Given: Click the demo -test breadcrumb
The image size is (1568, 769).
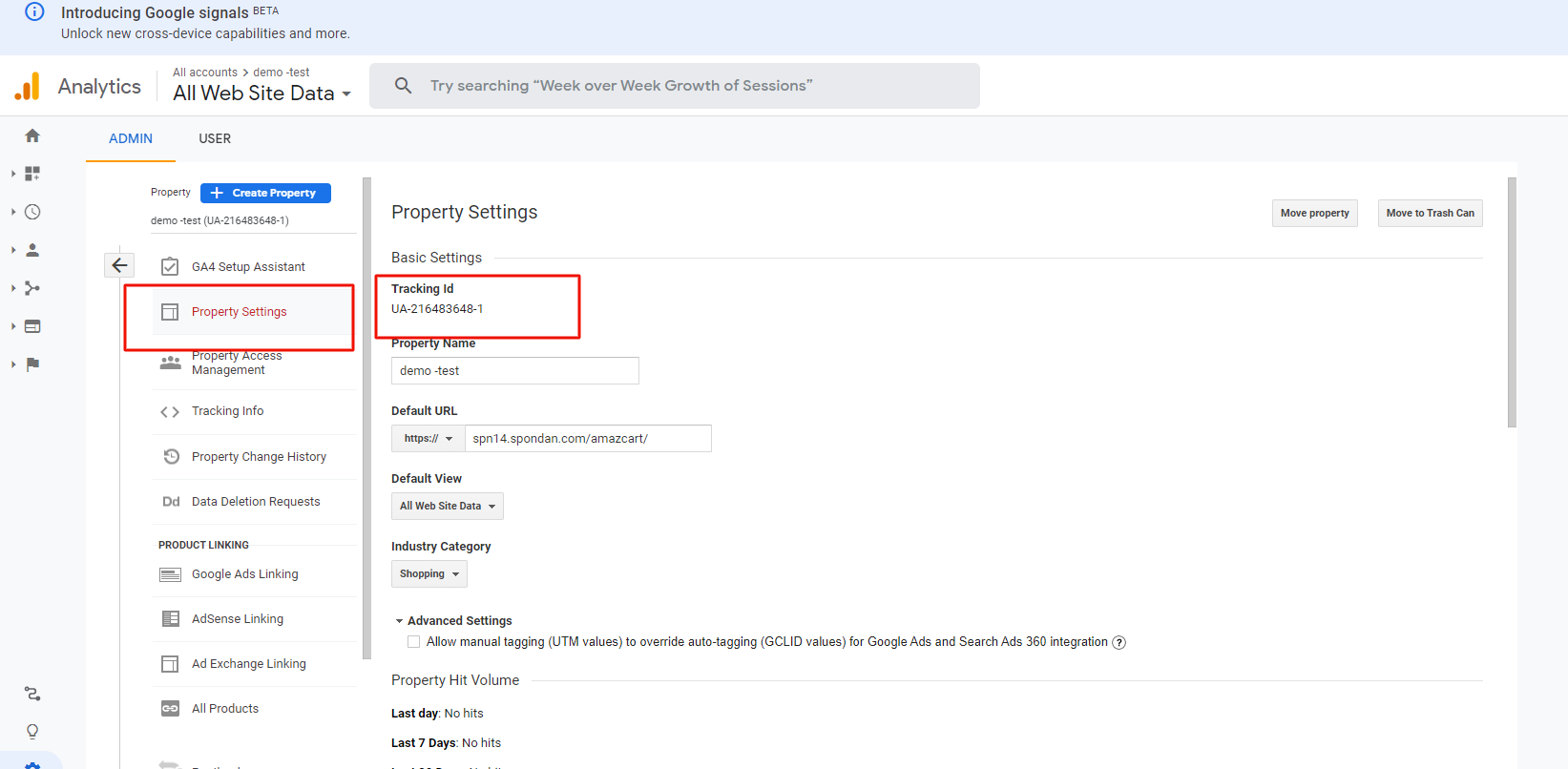Looking at the screenshot, I should pos(282,73).
